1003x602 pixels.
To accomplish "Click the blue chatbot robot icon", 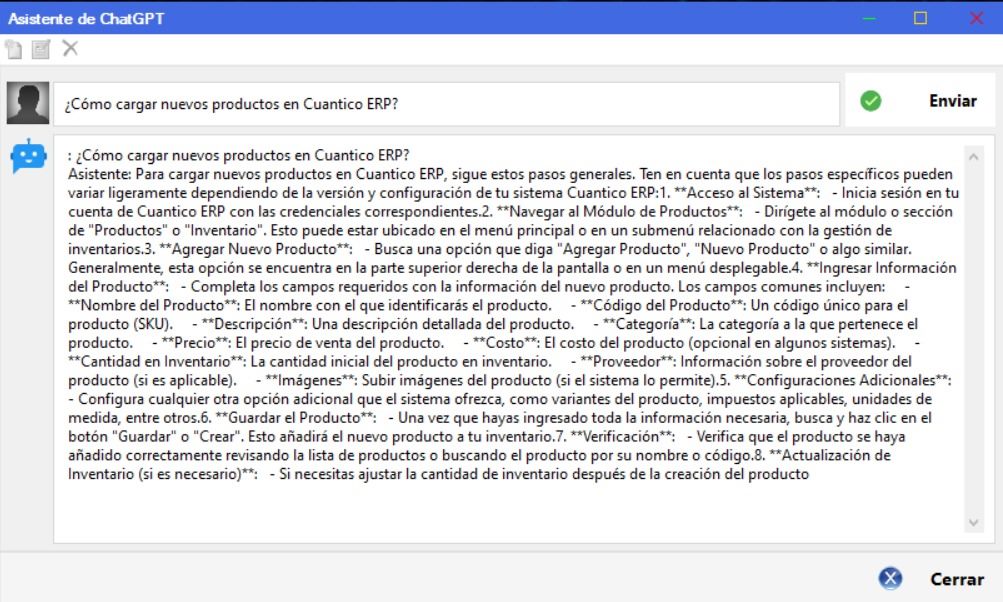I will click(x=28, y=155).
